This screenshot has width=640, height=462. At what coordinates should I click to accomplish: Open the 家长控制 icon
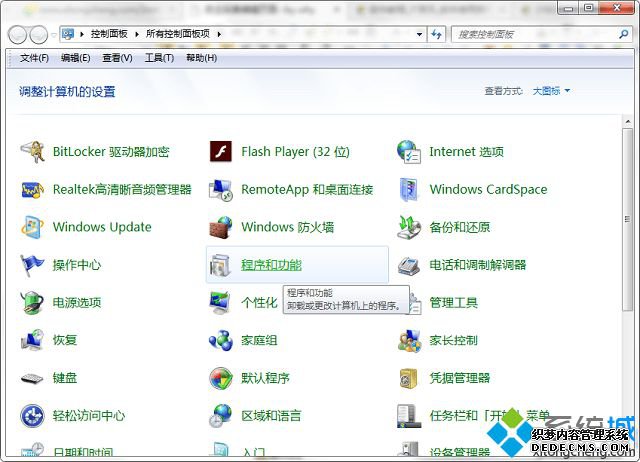click(409, 341)
